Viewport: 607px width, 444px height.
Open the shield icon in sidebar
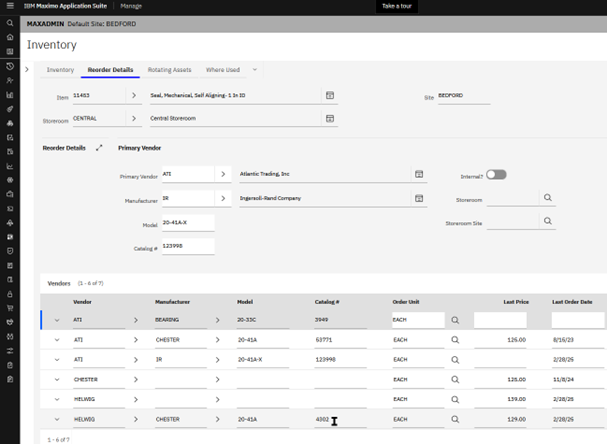click(x=10, y=251)
